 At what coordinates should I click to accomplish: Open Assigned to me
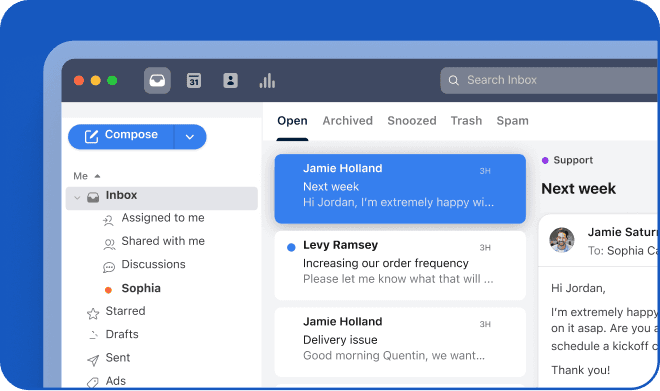point(163,218)
